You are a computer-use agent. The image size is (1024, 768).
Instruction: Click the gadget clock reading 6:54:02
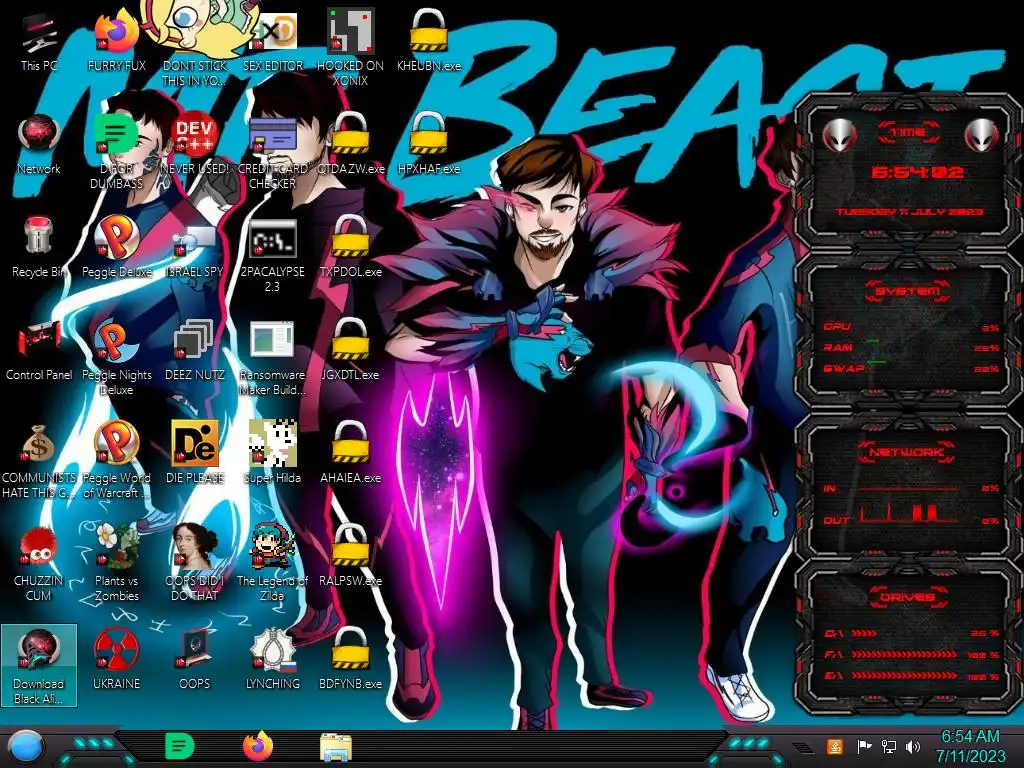coord(917,172)
